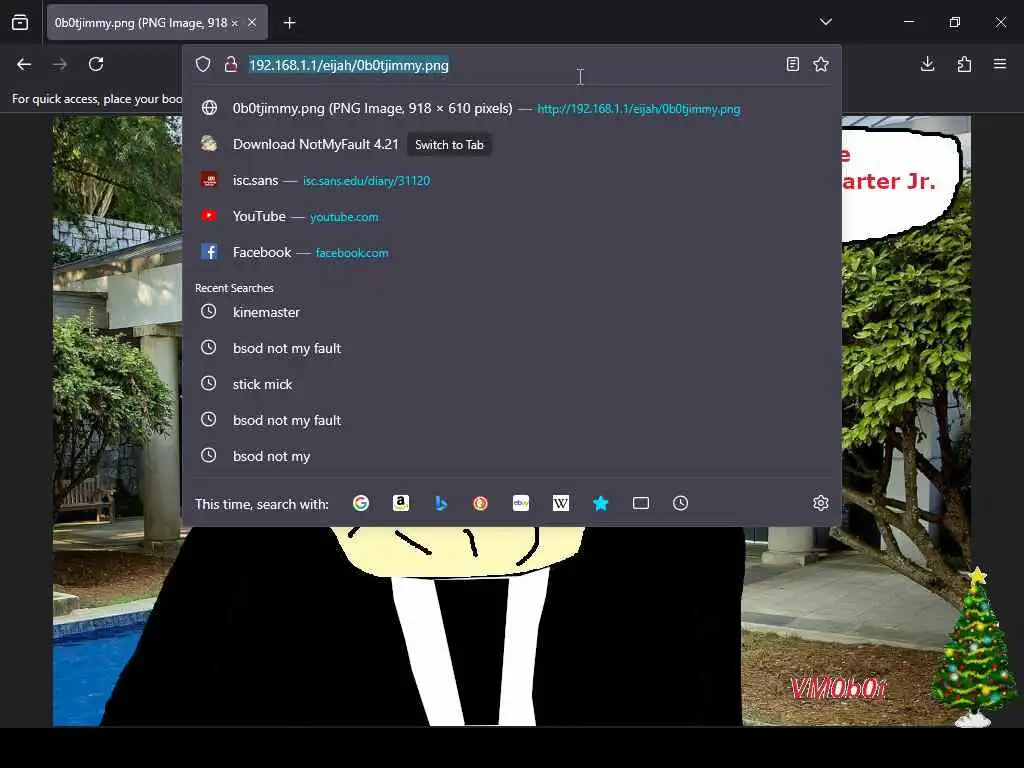Viewport: 1024px width, 768px height.
Task: Click the http://192.168.1.1/eijah/0b0tjimmy.png URL text
Action: [639, 109]
